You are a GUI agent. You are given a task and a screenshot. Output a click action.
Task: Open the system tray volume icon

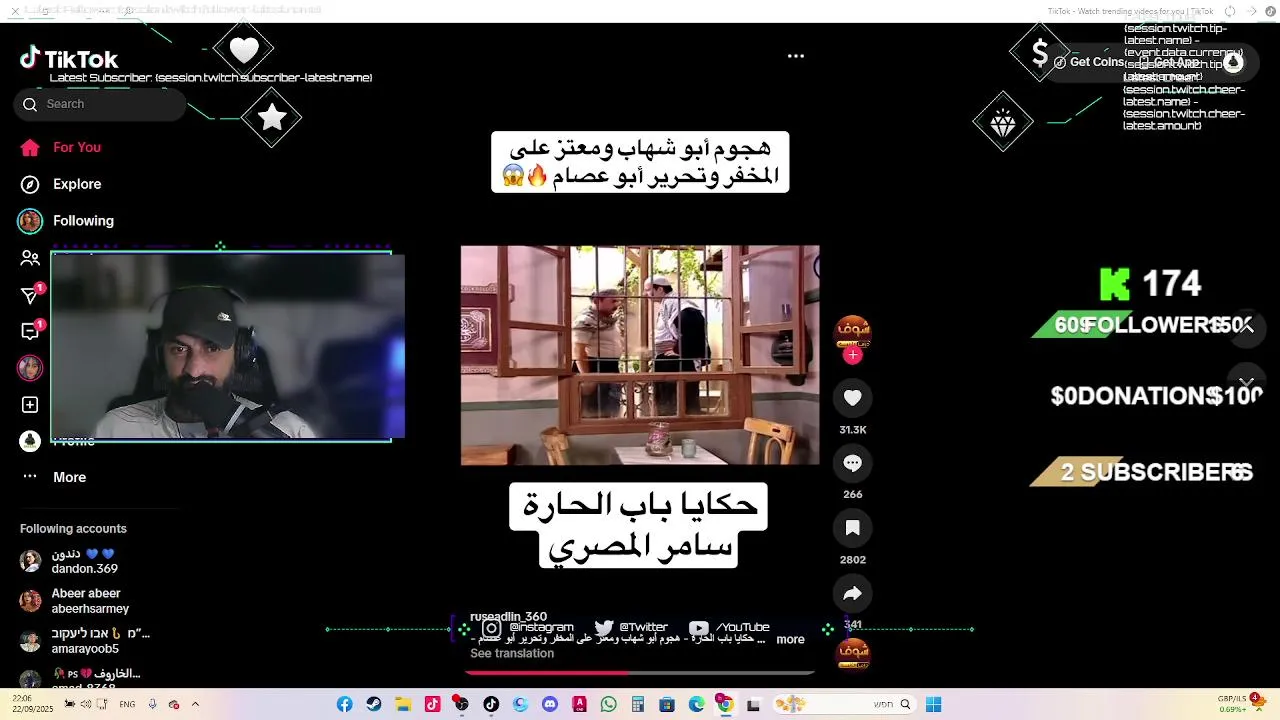pos(86,704)
